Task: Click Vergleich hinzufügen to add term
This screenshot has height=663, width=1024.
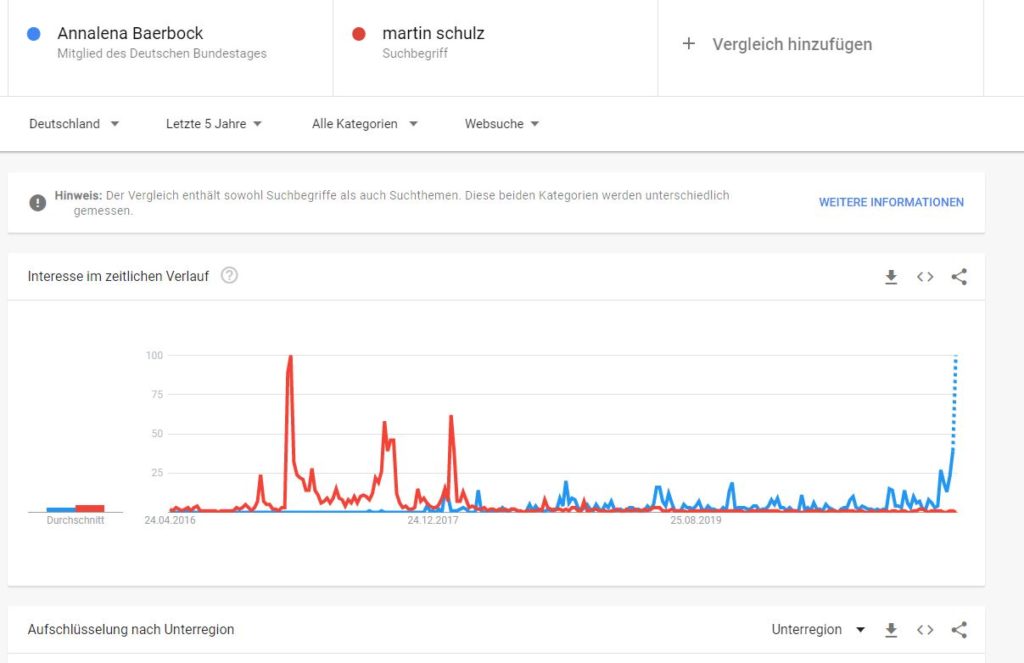Action: (792, 44)
